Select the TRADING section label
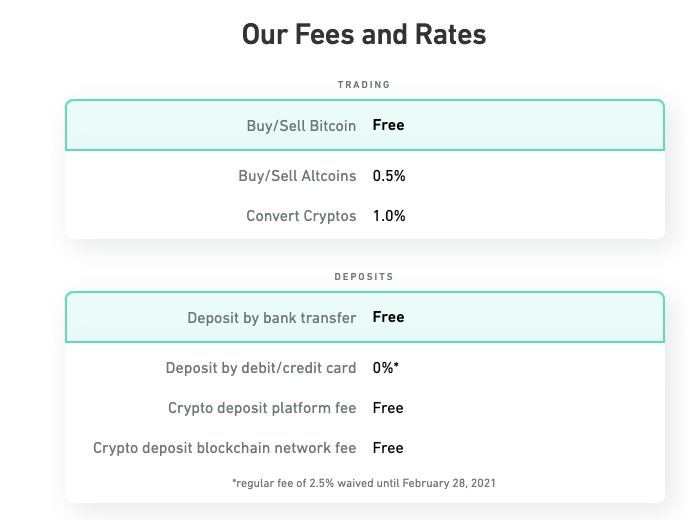 364,85
